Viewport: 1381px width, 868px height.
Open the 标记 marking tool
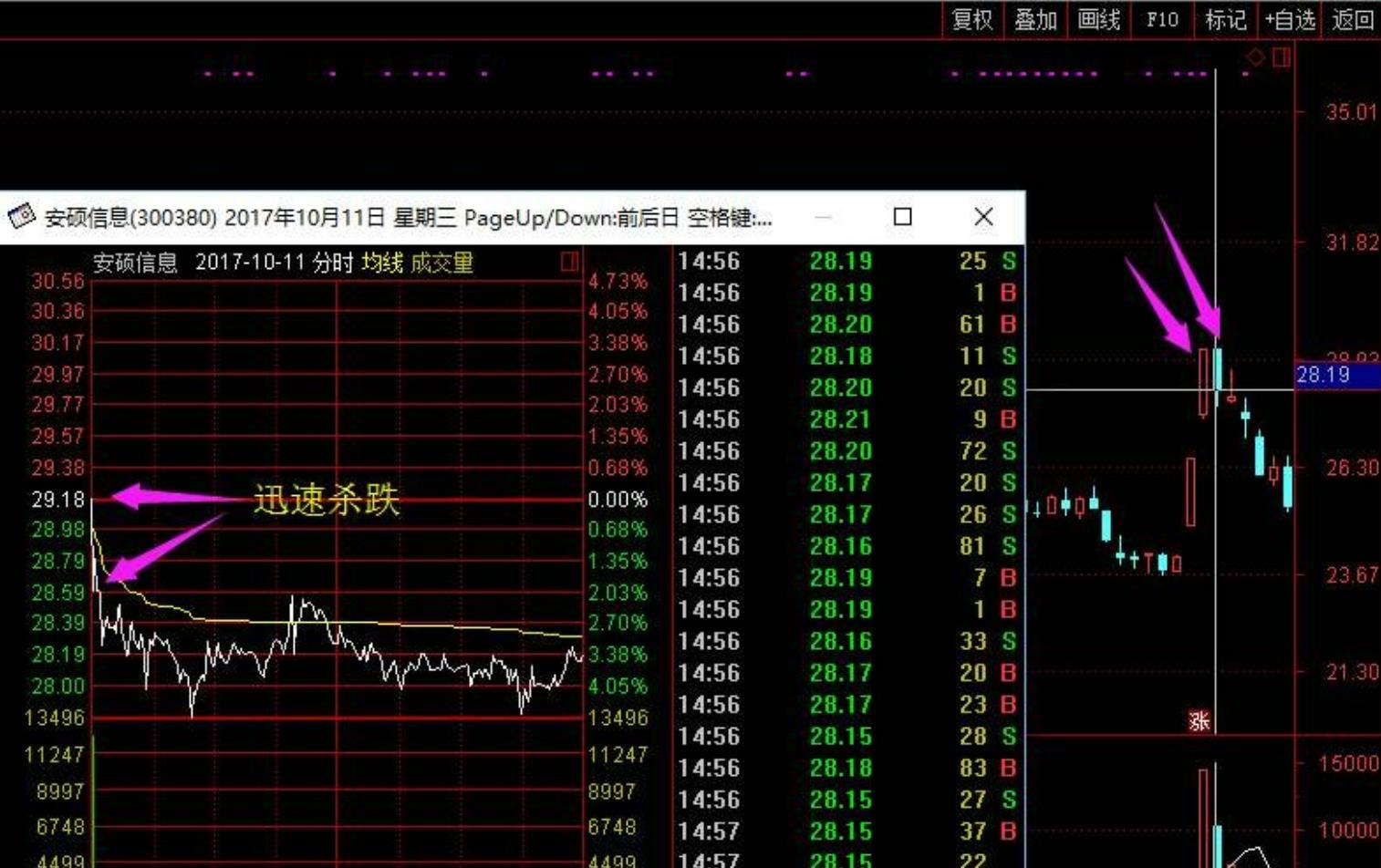point(1224,20)
